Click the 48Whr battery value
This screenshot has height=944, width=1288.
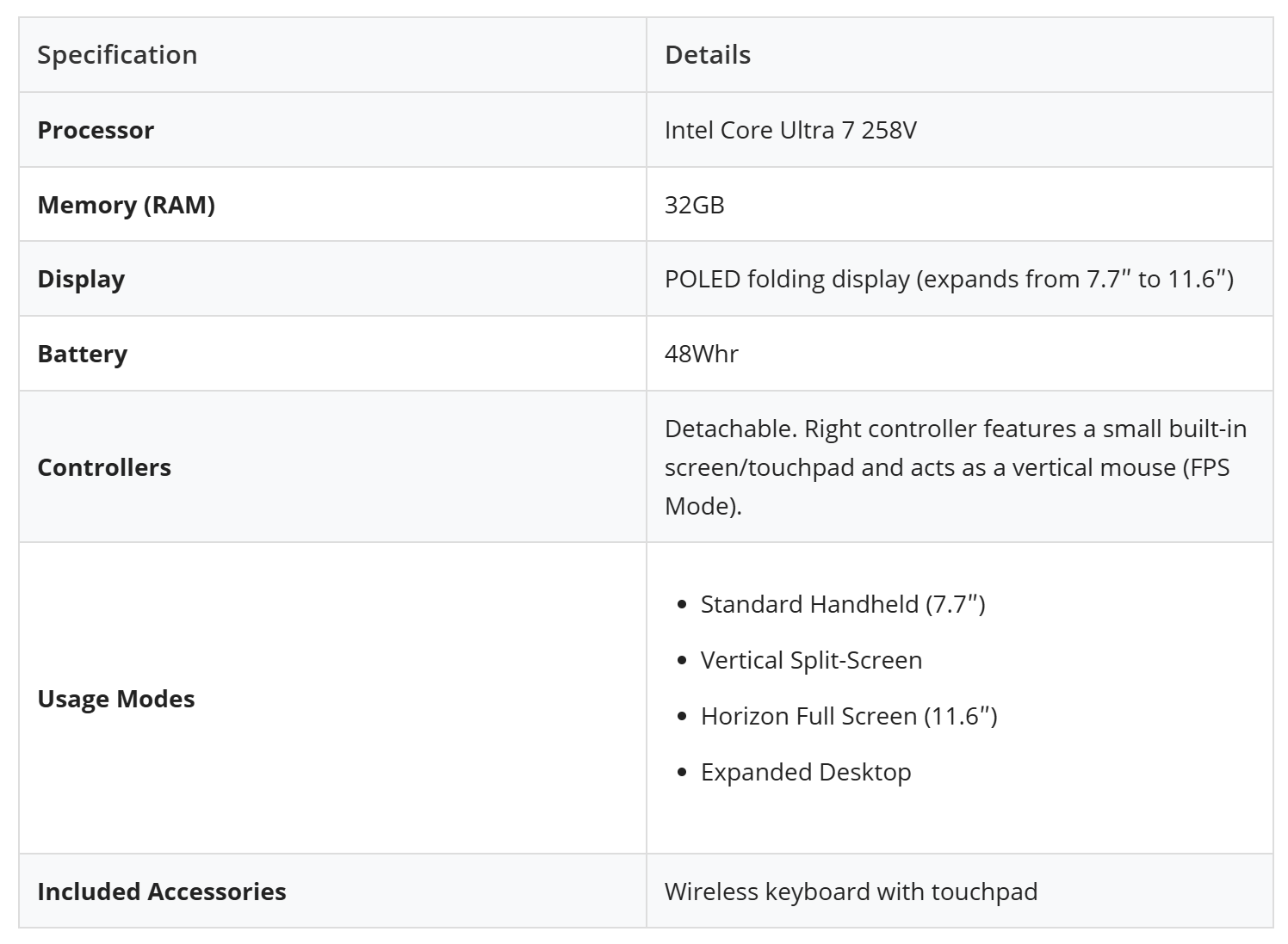coord(701,354)
